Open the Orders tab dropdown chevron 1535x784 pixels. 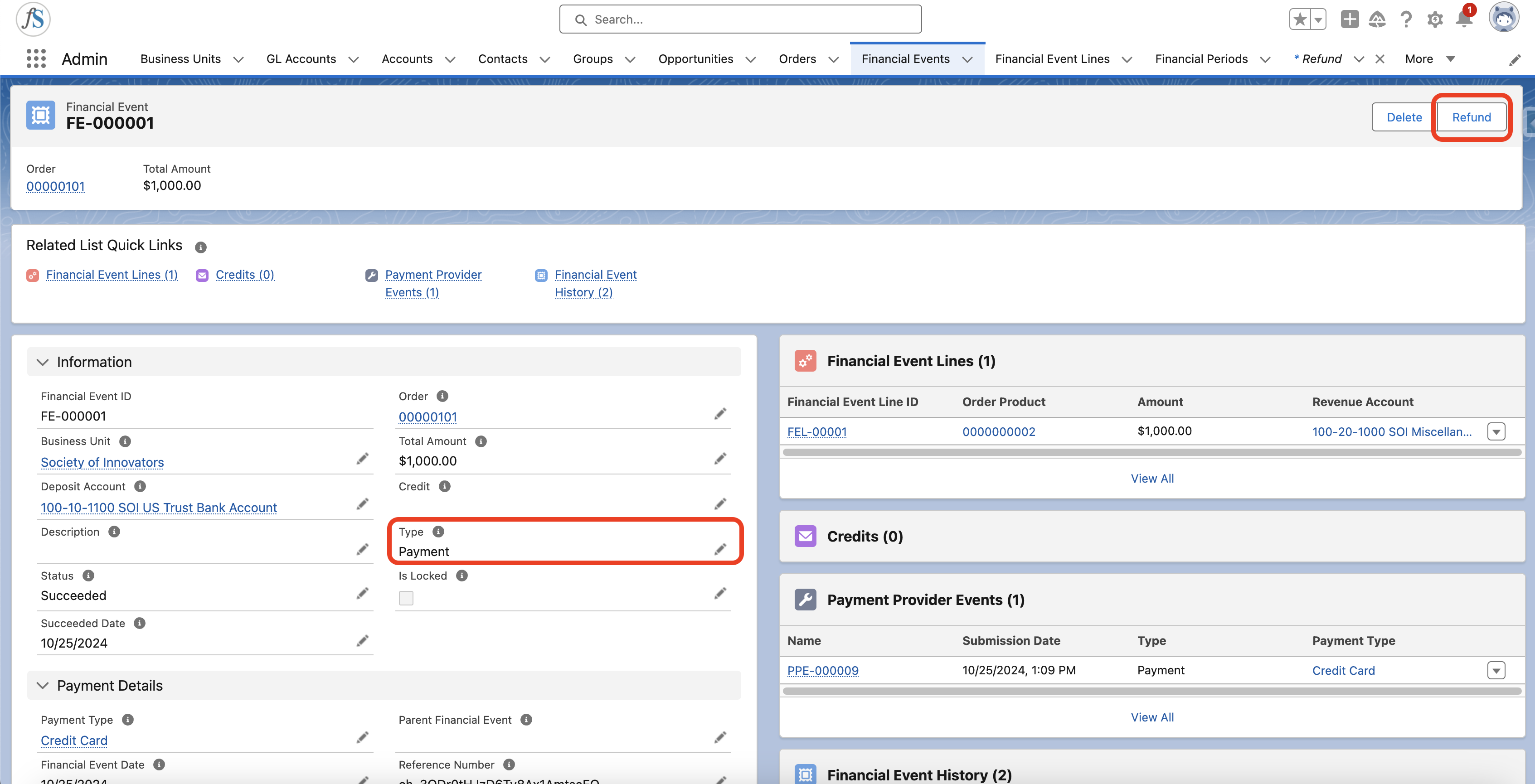pyautogui.click(x=834, y=59)
